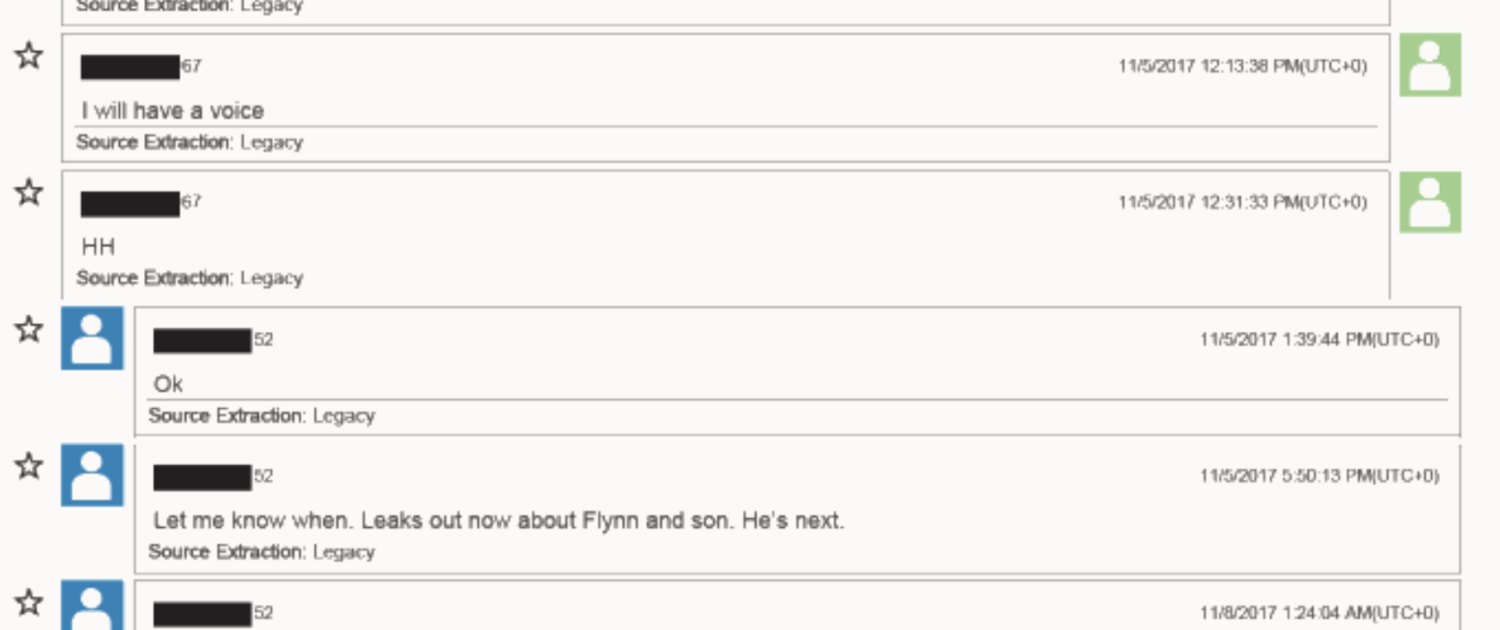
Task: Star the message about Flynn and son
Action: (x=30, y=465)
